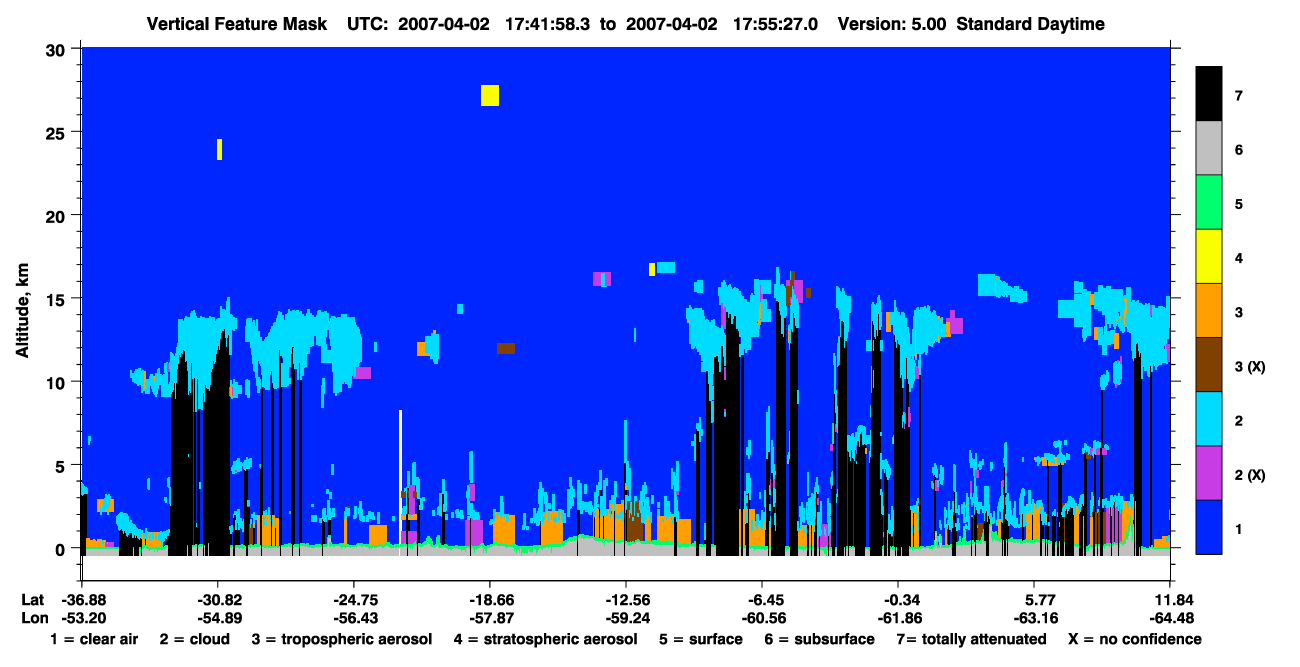Click the 'Altitude, km' axis label

(22, 311)
